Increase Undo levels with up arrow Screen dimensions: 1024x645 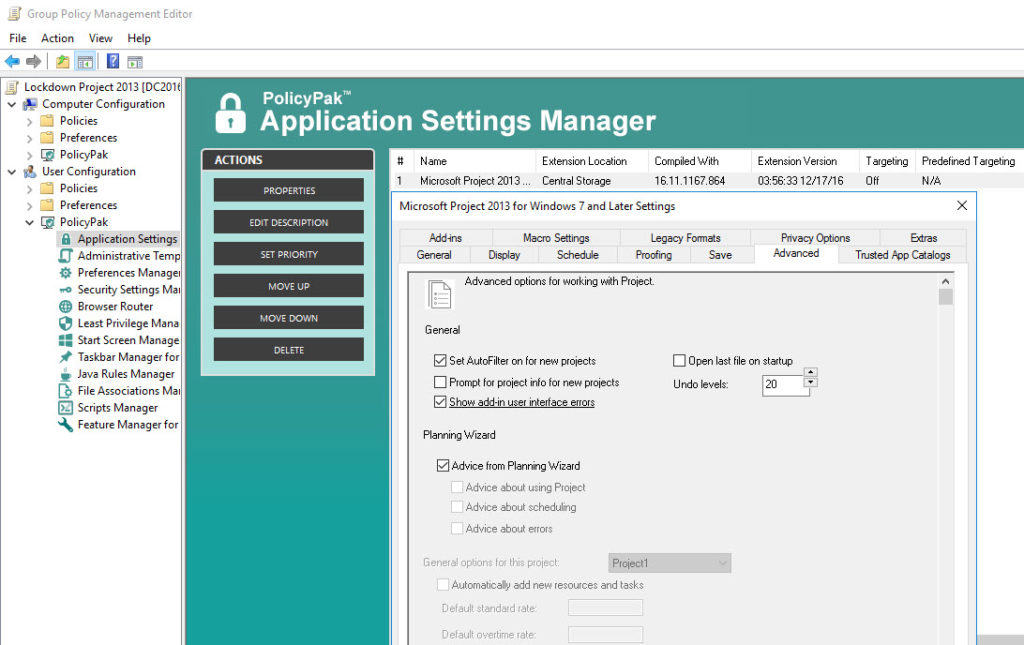pos(810,372)
